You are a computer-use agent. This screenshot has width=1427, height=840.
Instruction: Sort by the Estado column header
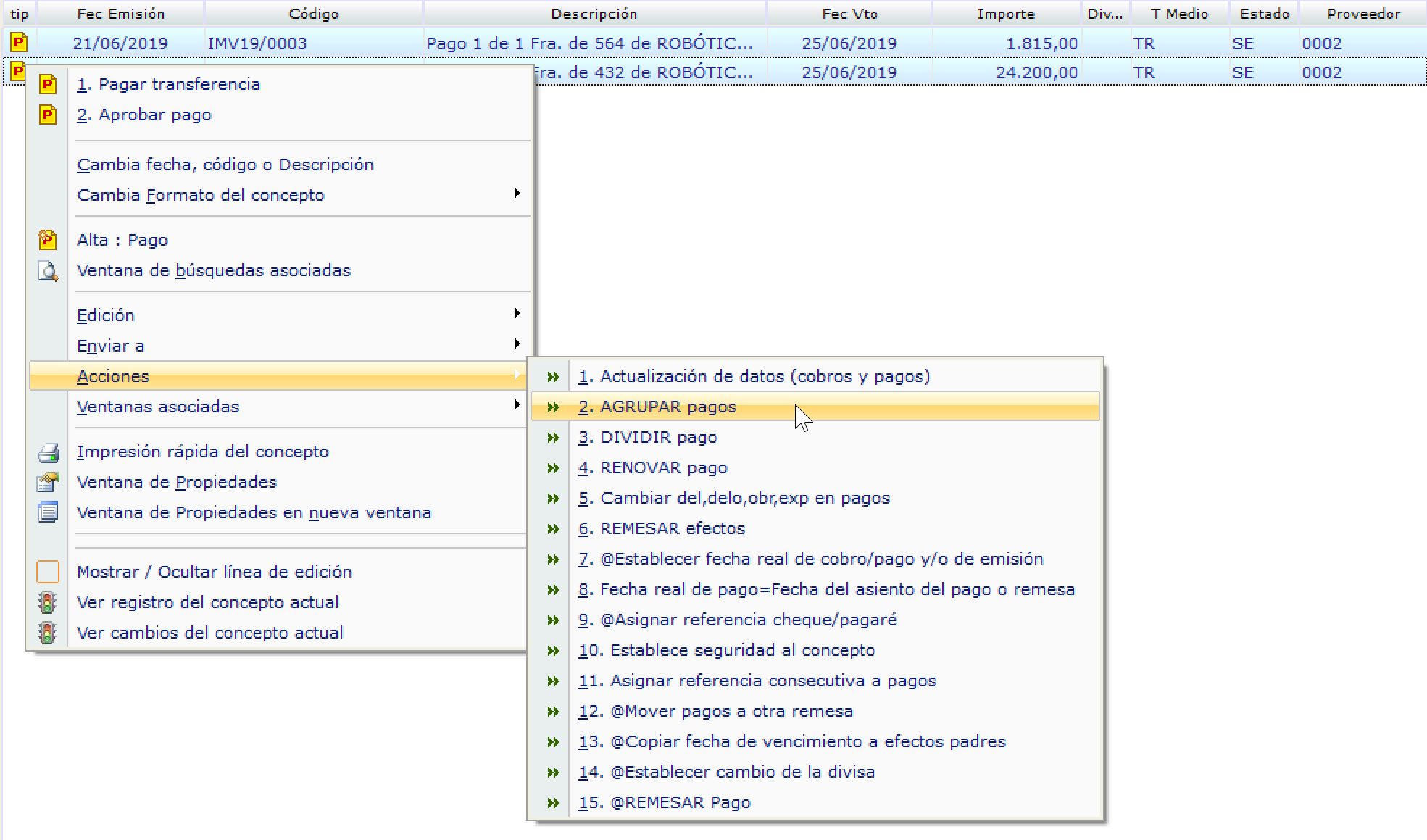[1264, 14]
